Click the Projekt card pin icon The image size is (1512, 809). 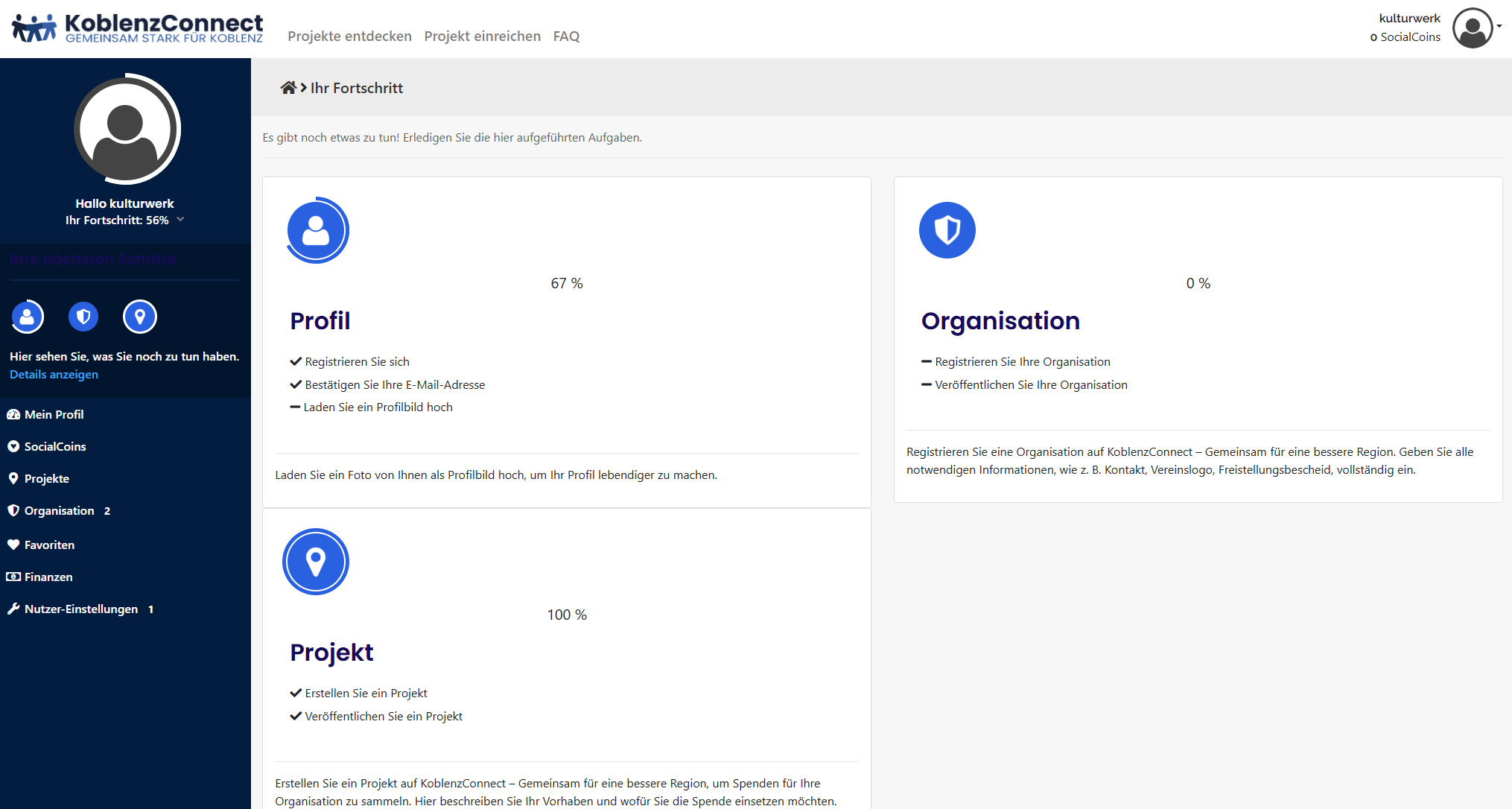pyautogui.click(x=316, y=562)
